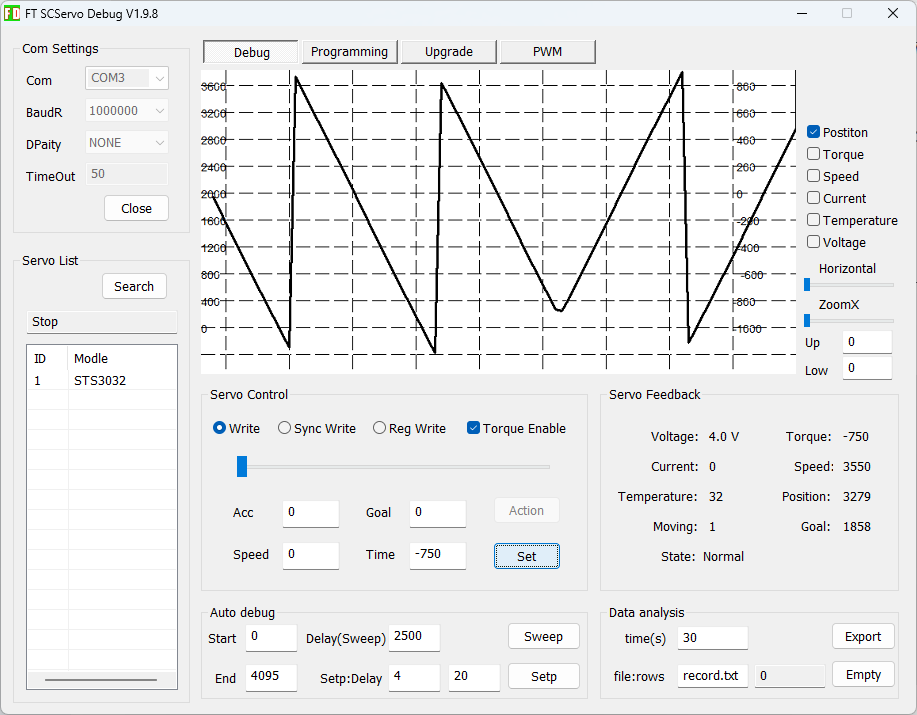Viewport: 917px width, 715px height.
Task: Click the Start input field in Auto debug
Action: click(x=271, y=638)
